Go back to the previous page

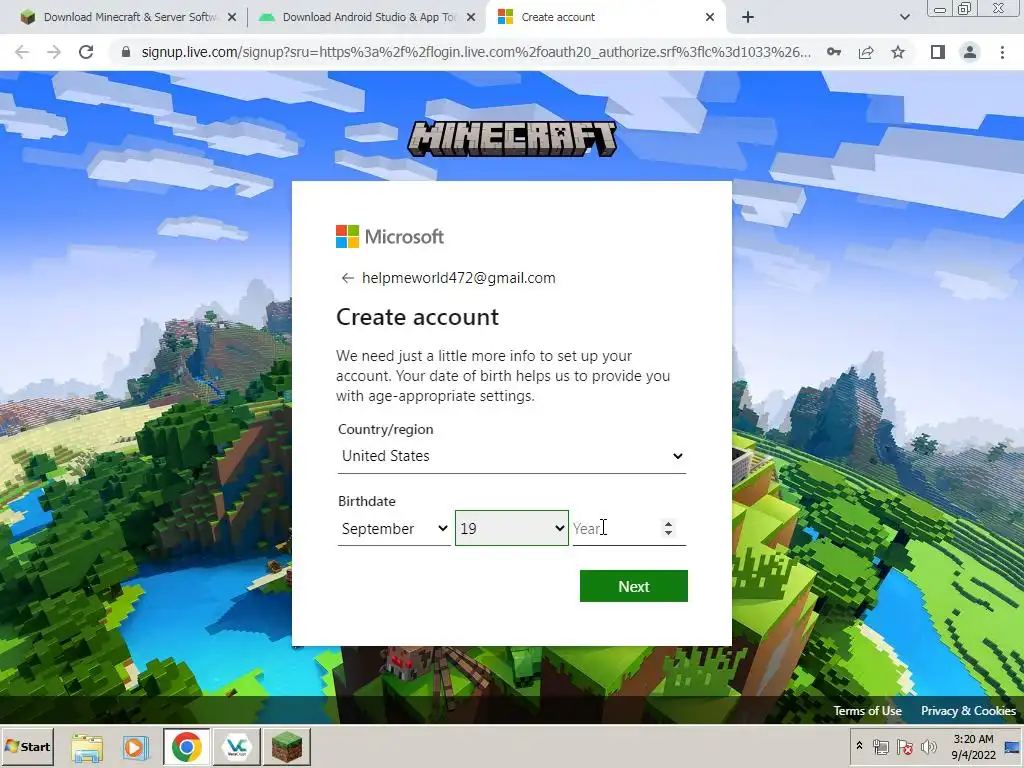(x=22, y=52)
